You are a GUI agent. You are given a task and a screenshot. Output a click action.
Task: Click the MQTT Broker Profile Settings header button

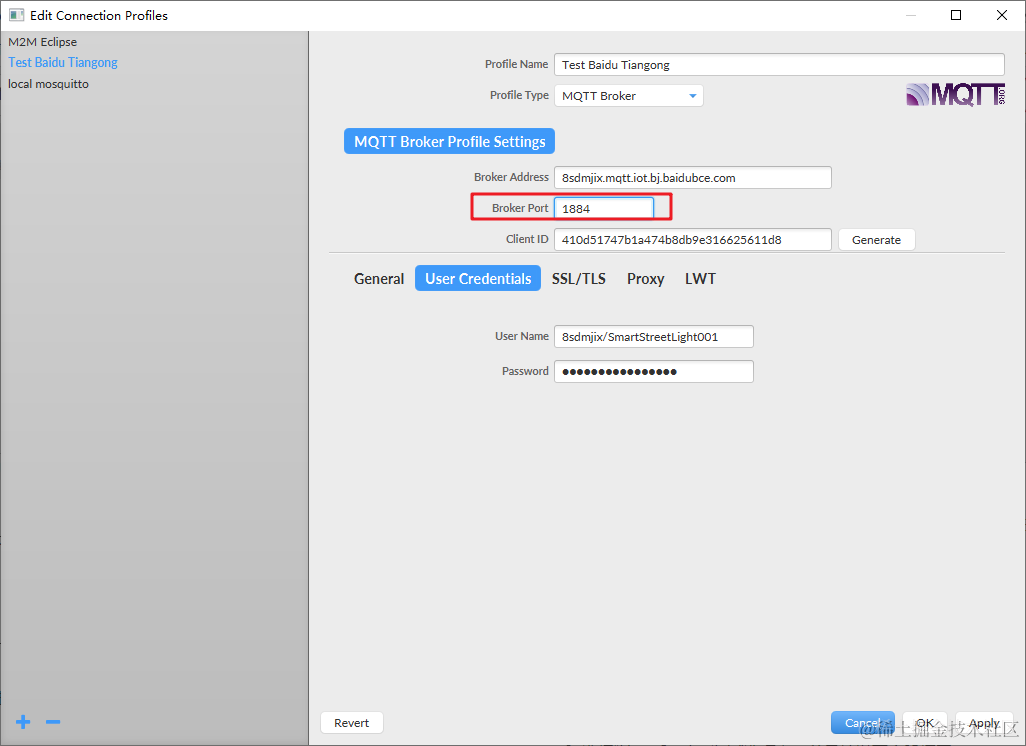tap(450, 141)
